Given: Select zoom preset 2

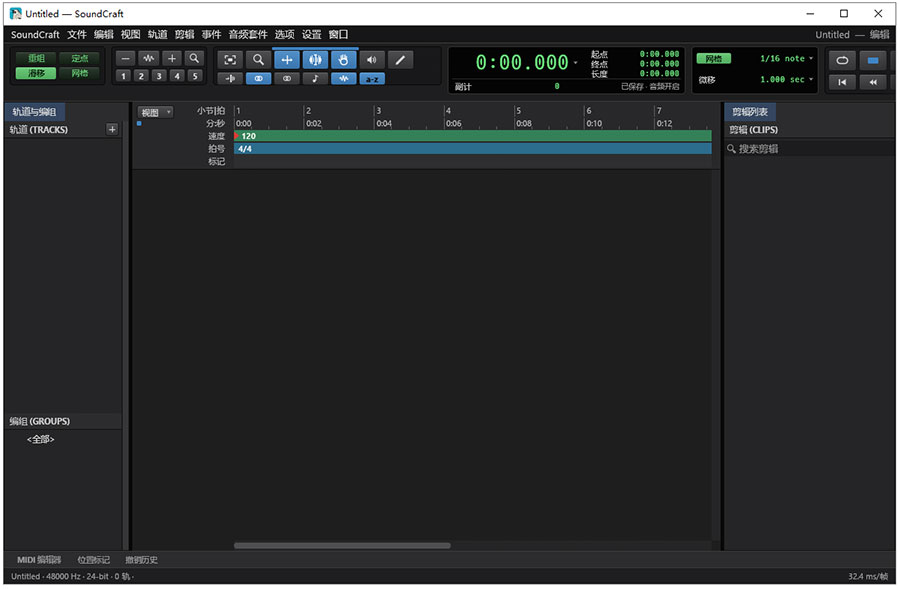Looking at the screenshot, I should 141,76.
